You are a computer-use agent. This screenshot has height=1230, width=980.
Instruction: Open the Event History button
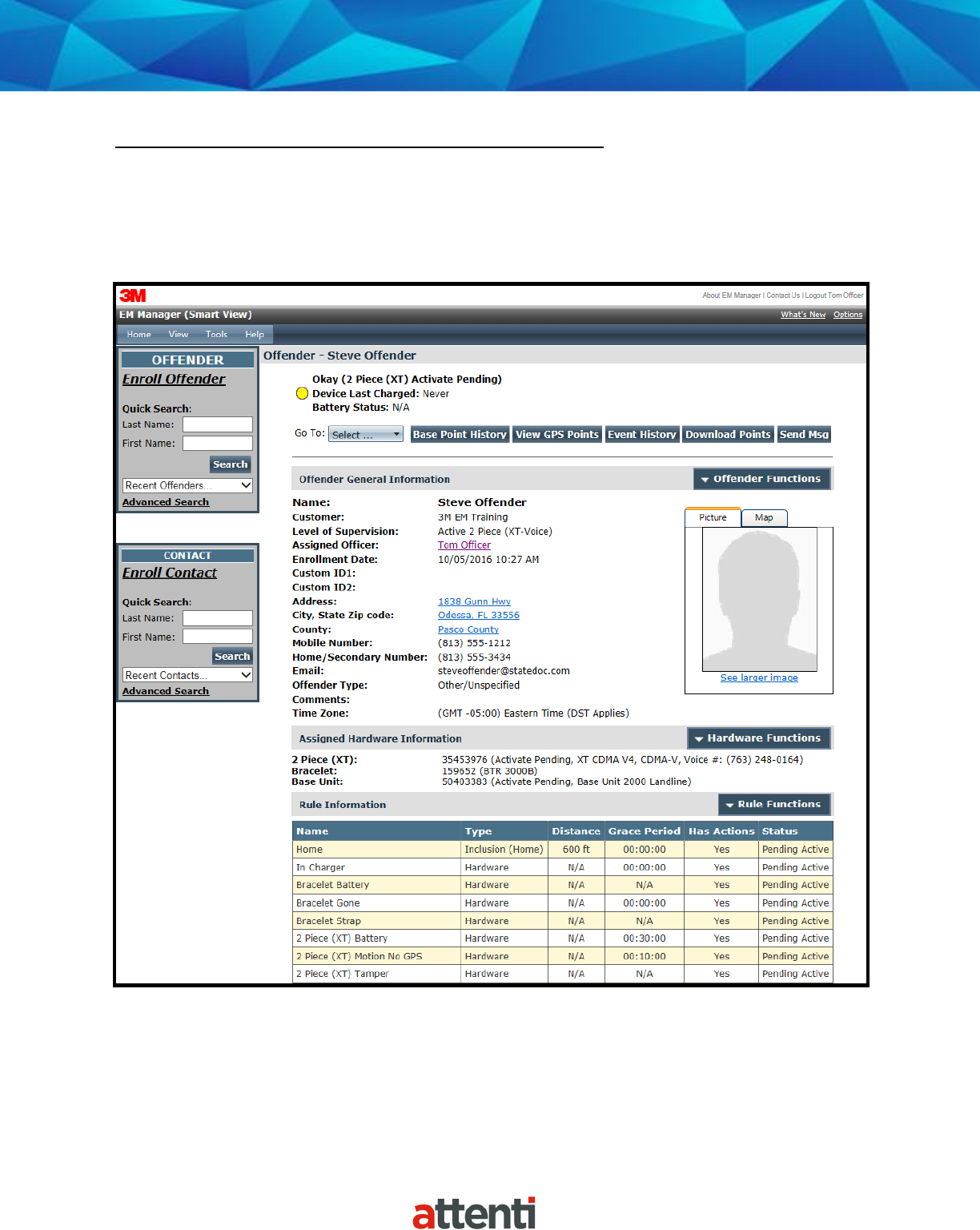pyautogui.click(x=642, y=435)
